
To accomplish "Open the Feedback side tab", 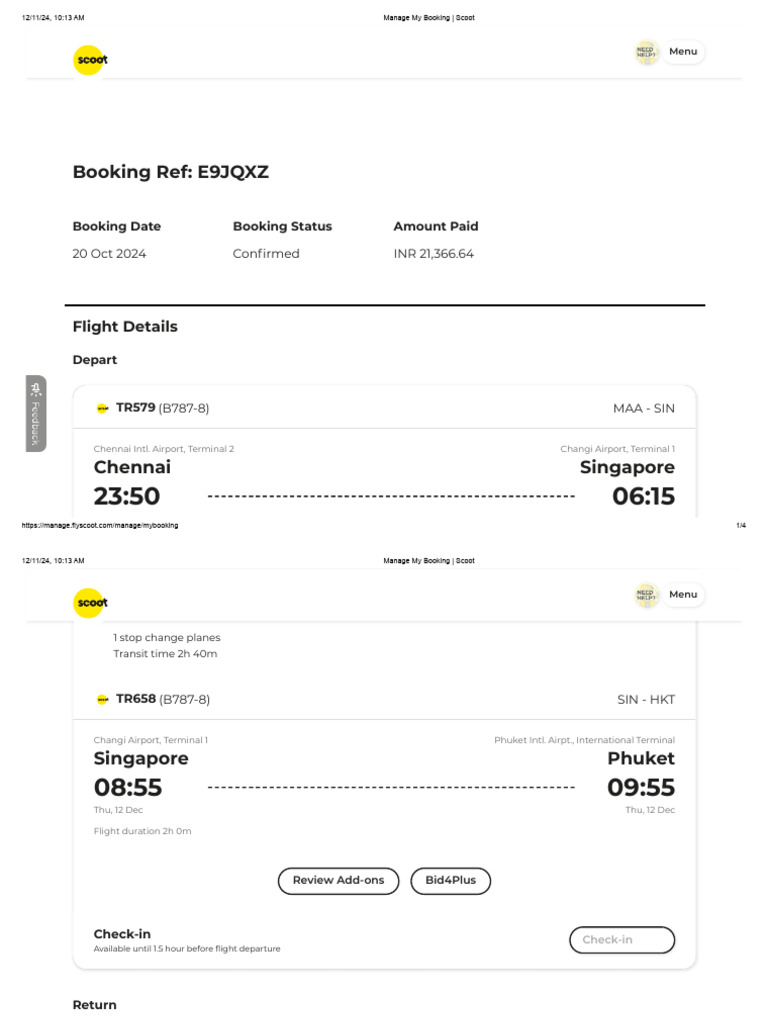I will (x=36, y=413).
